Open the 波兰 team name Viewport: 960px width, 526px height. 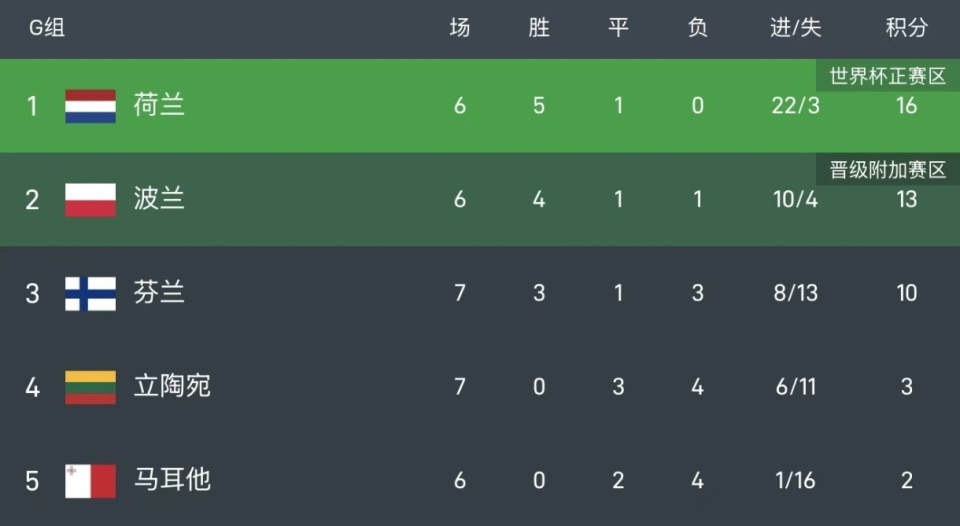coord(160,199)
